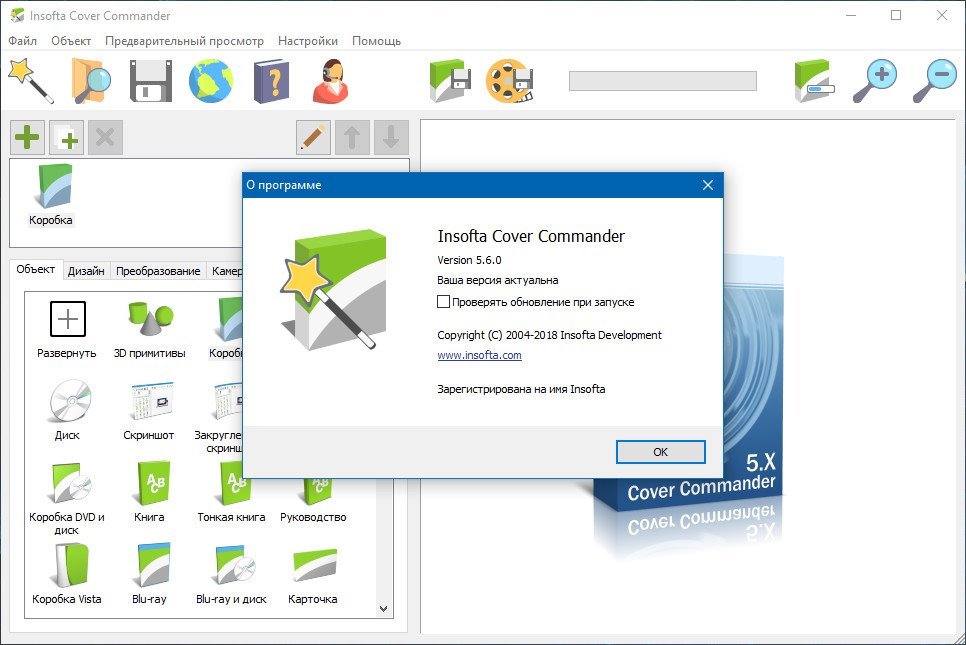Image resolution: width=966 pixels, height=645 pixels.
Task: Switch to the Дизайн tab
Action: (86, 270)
